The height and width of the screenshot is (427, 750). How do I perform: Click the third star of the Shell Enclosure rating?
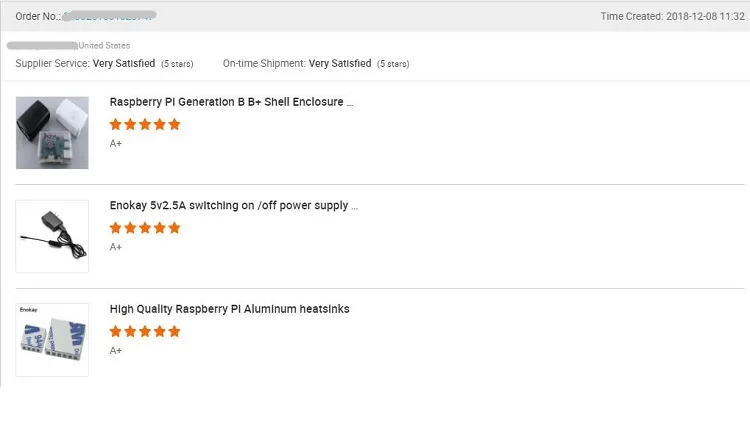pyautogui.click(x=145, y=125)
